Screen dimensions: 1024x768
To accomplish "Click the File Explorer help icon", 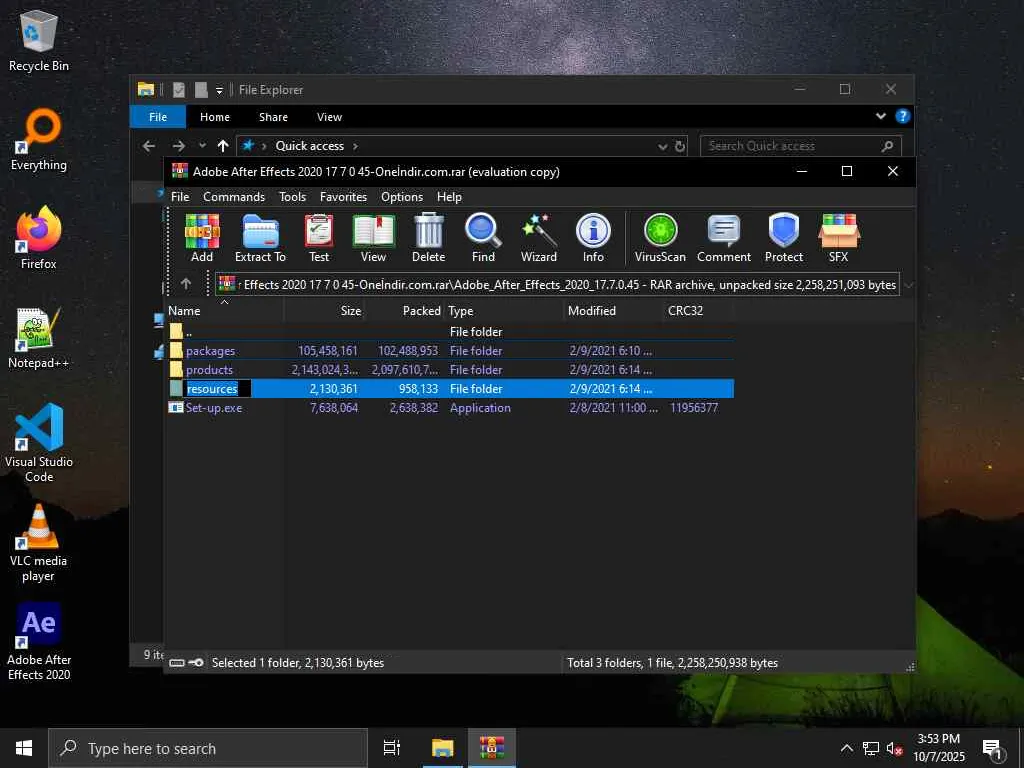I will [903, 116].
